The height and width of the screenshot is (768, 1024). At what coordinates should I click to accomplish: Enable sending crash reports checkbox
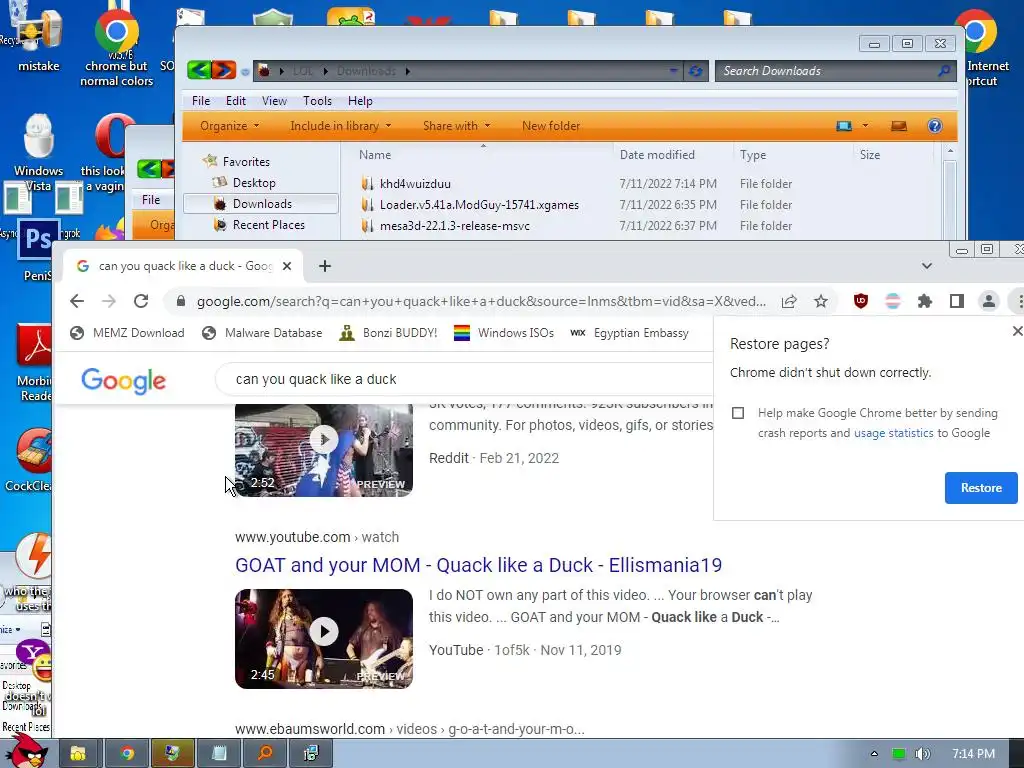tap(738, 413)
